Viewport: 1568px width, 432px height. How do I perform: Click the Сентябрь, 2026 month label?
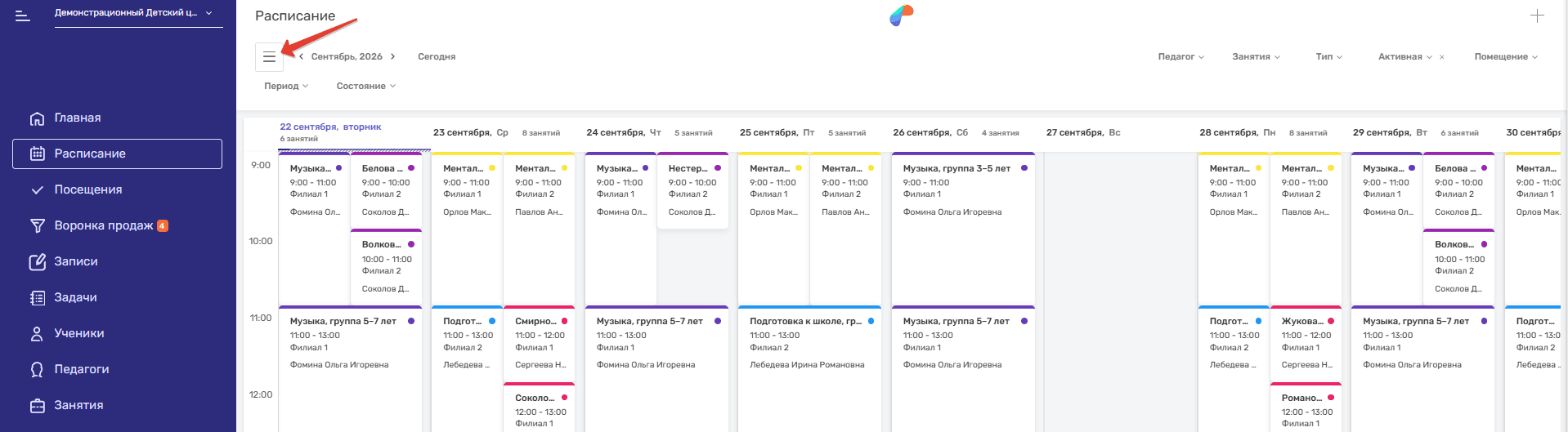click(347, 56)
